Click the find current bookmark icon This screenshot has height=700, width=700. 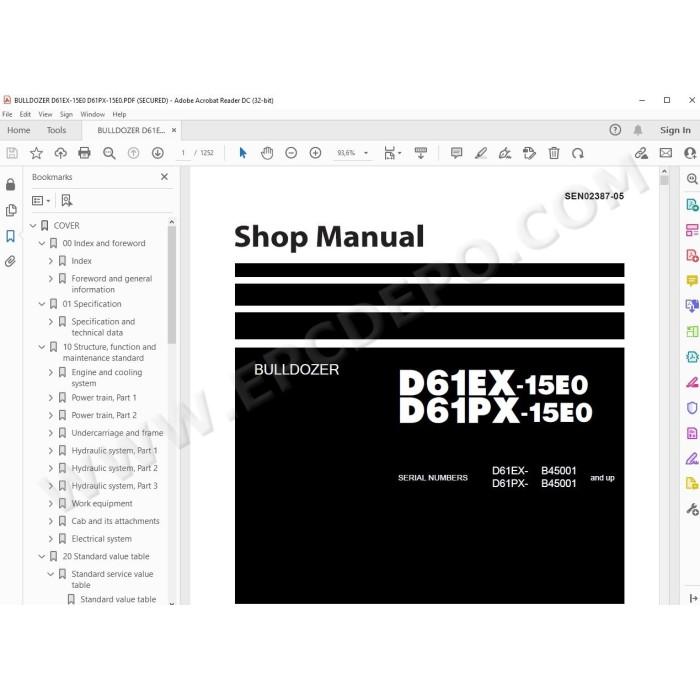(x=67, y=200)
